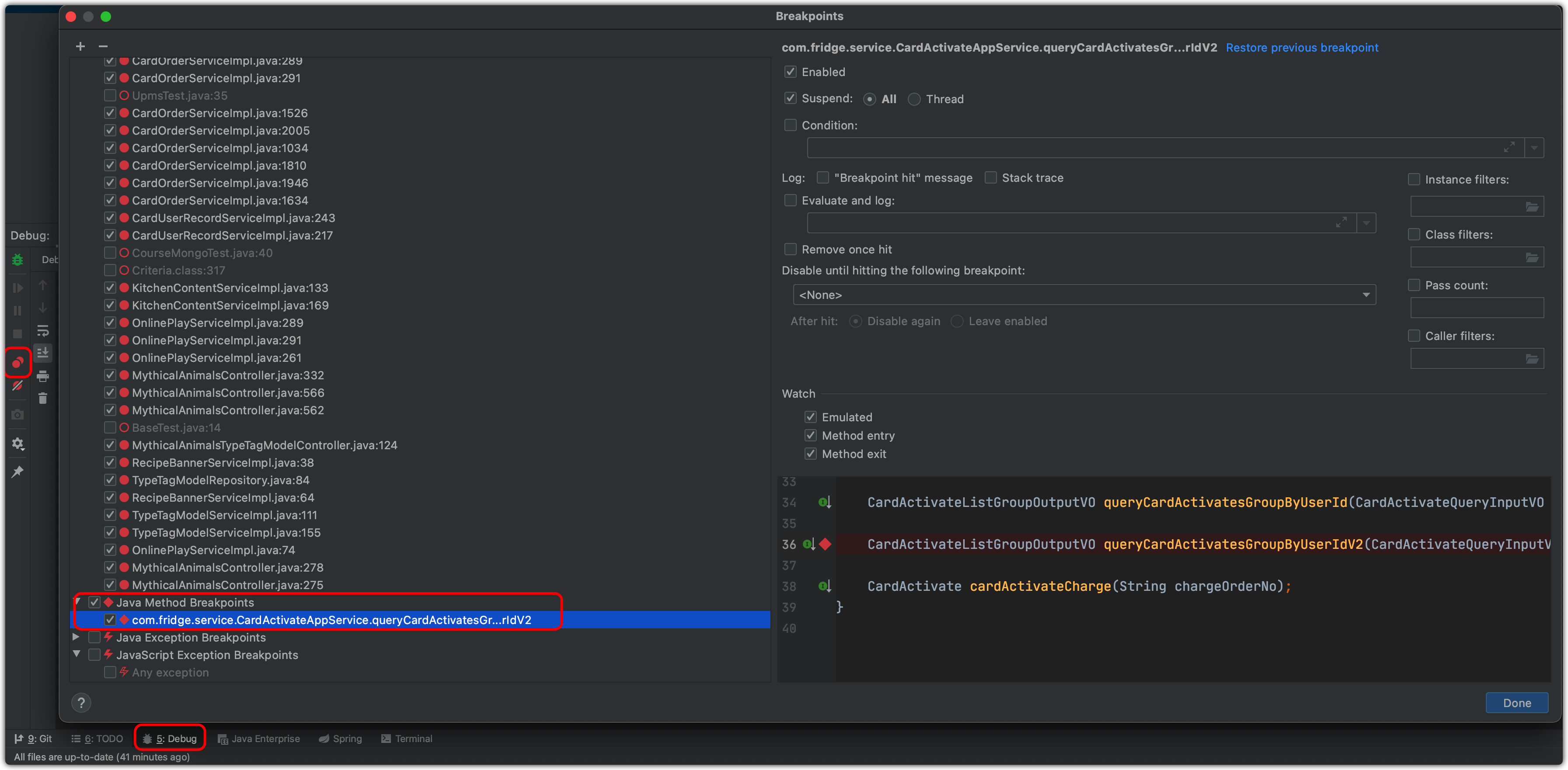Uncheck the Method exit watch option

tap(810, 454)
